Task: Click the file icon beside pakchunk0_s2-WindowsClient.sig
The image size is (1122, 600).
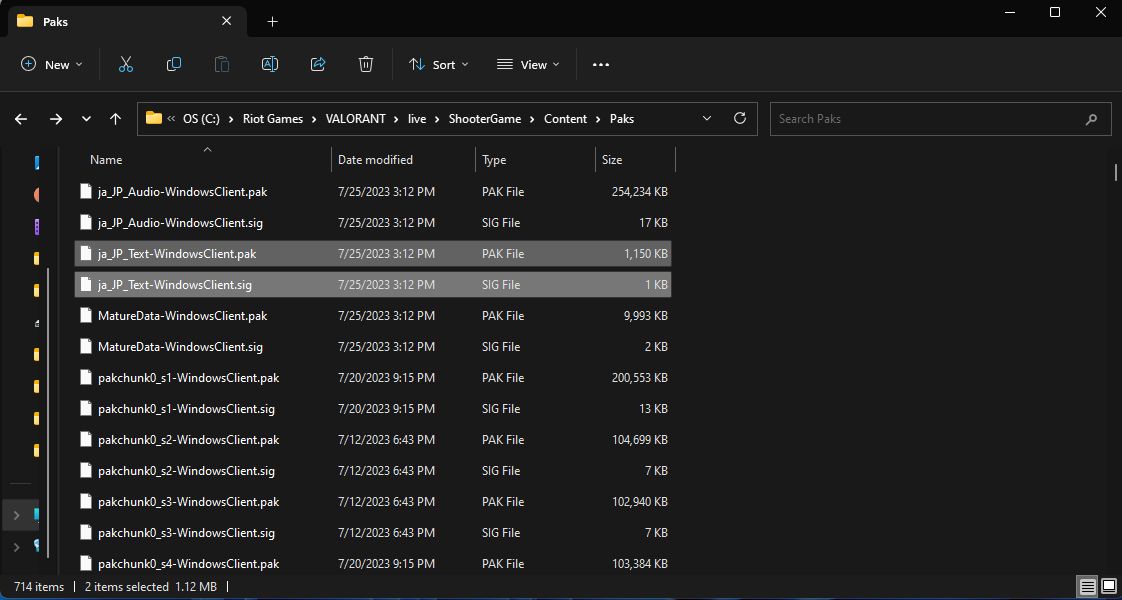Action: [86, 471]
